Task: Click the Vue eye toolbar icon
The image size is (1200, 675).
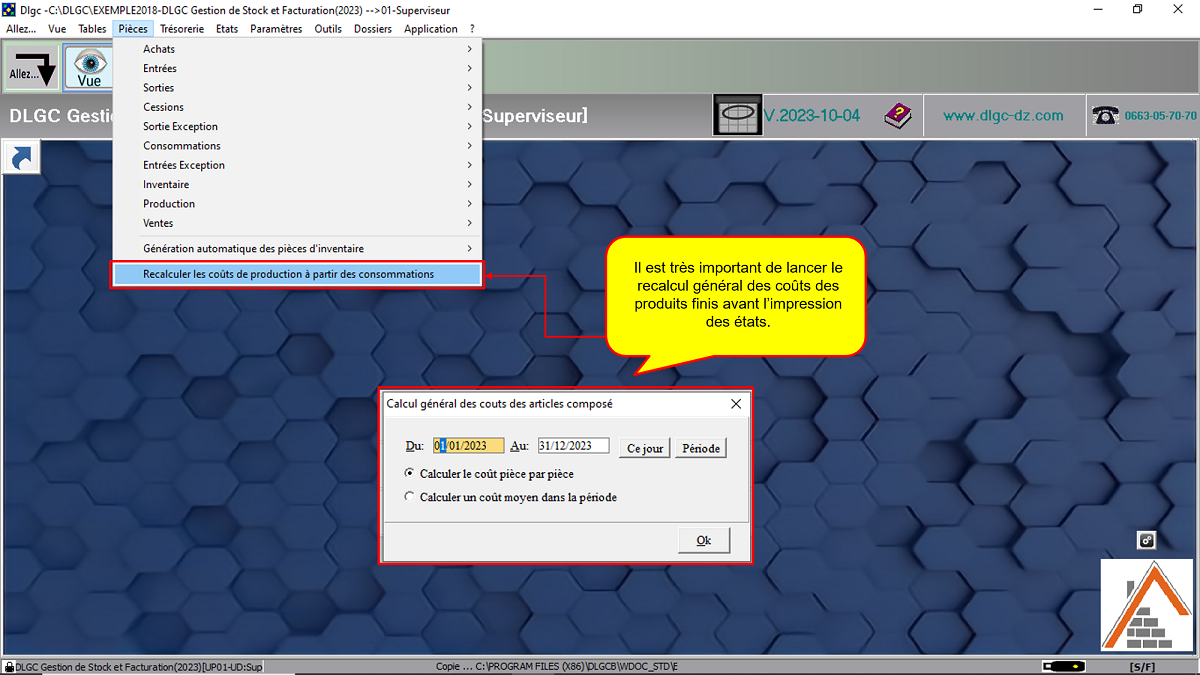Action: pyautogui.click(x=89, y=68)
